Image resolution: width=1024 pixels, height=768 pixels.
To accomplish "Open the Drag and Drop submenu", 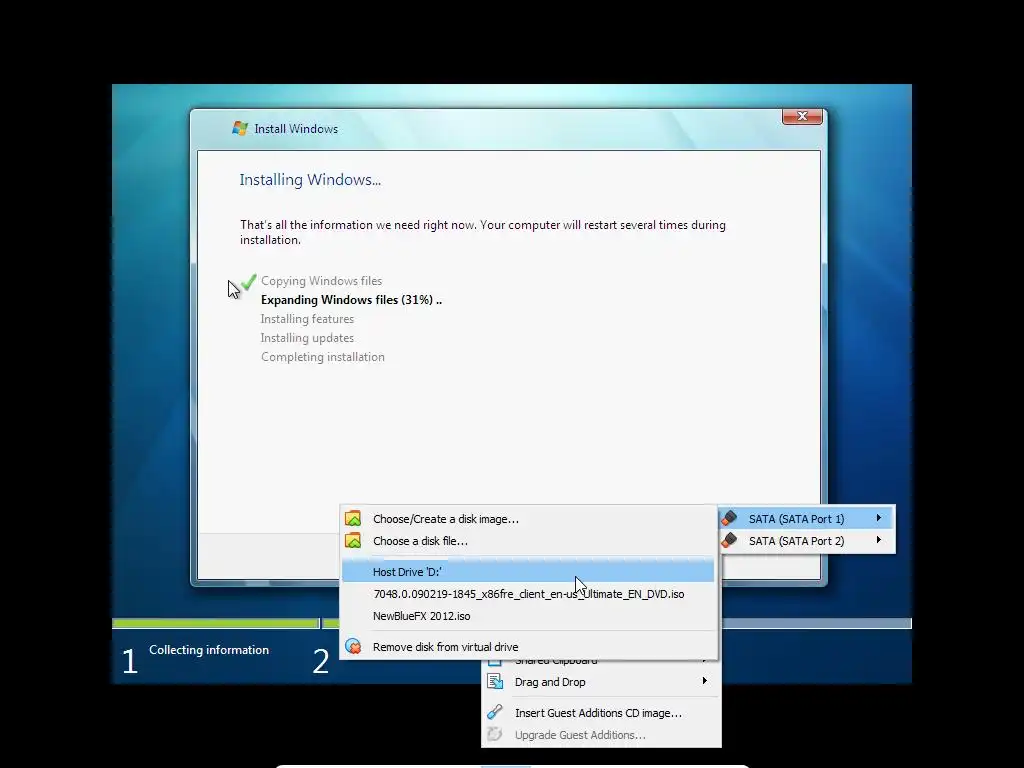I will click(601, 682).
